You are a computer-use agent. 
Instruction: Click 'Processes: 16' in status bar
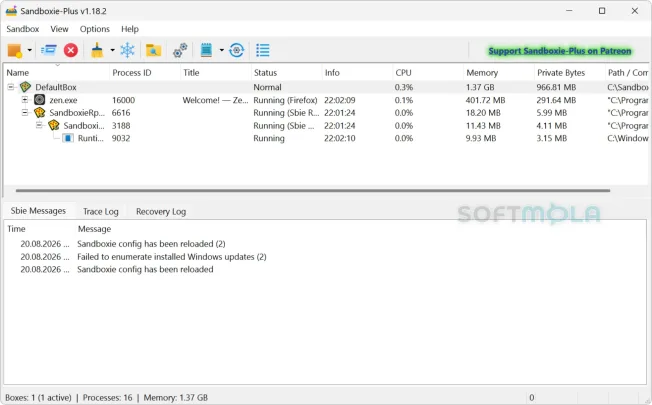[107, 398]
